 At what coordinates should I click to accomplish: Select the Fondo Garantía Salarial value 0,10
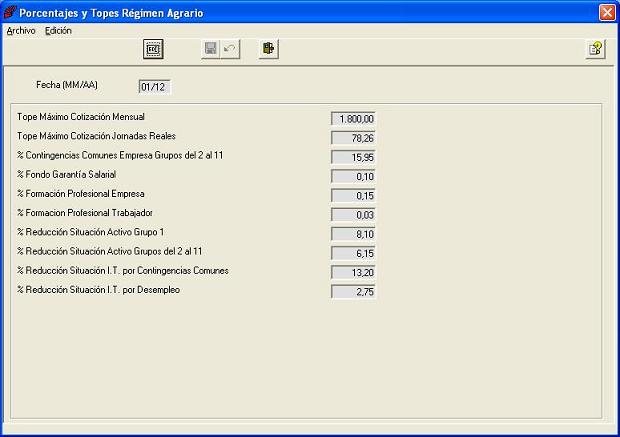pos(353,176)
